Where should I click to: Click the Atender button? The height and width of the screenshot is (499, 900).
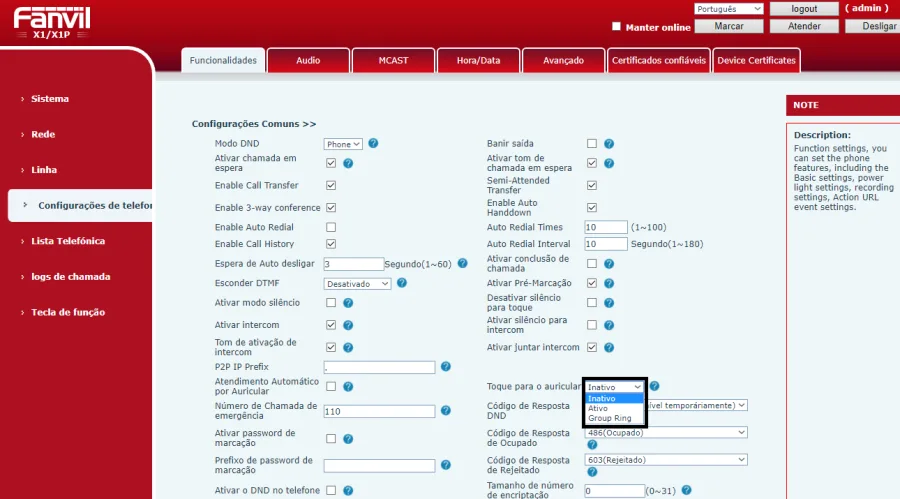pos(804,26)
